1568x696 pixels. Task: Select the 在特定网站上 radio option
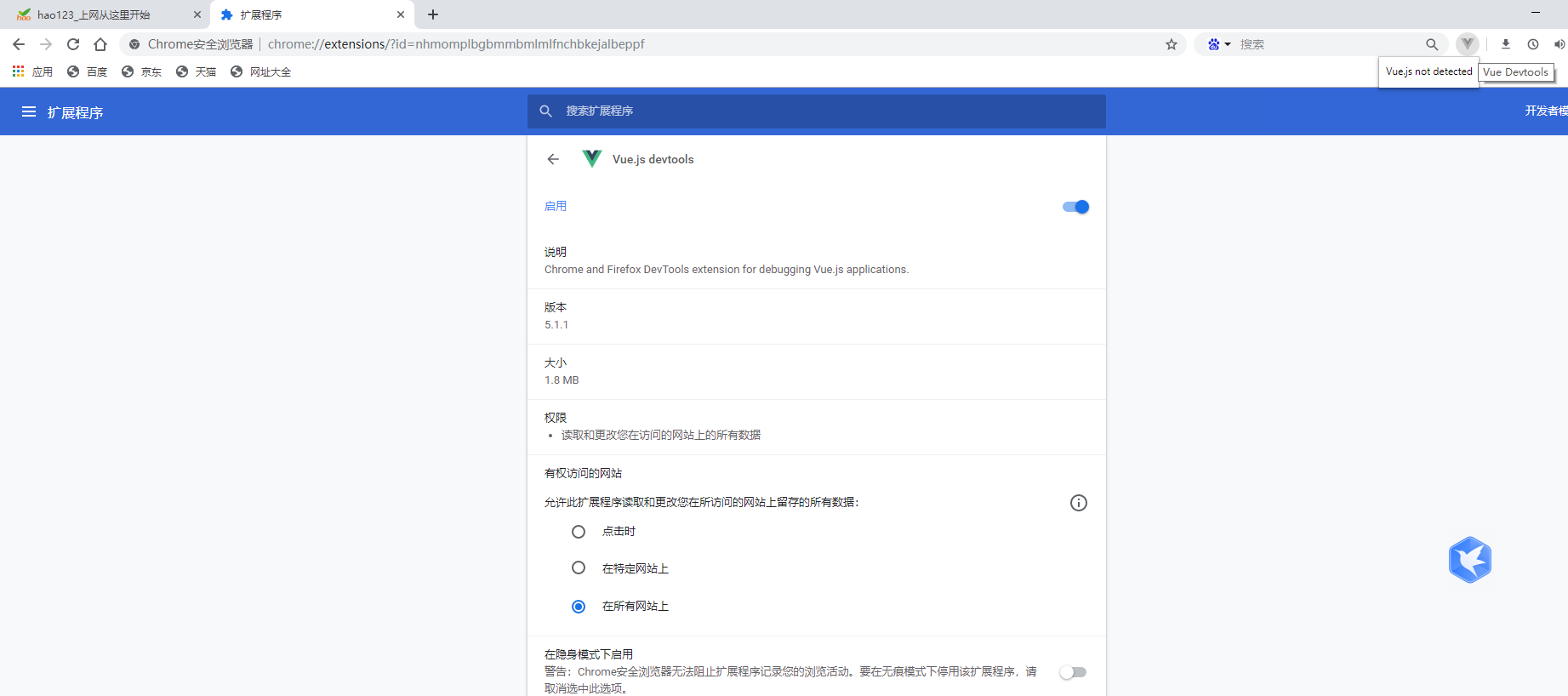point(579,568)
